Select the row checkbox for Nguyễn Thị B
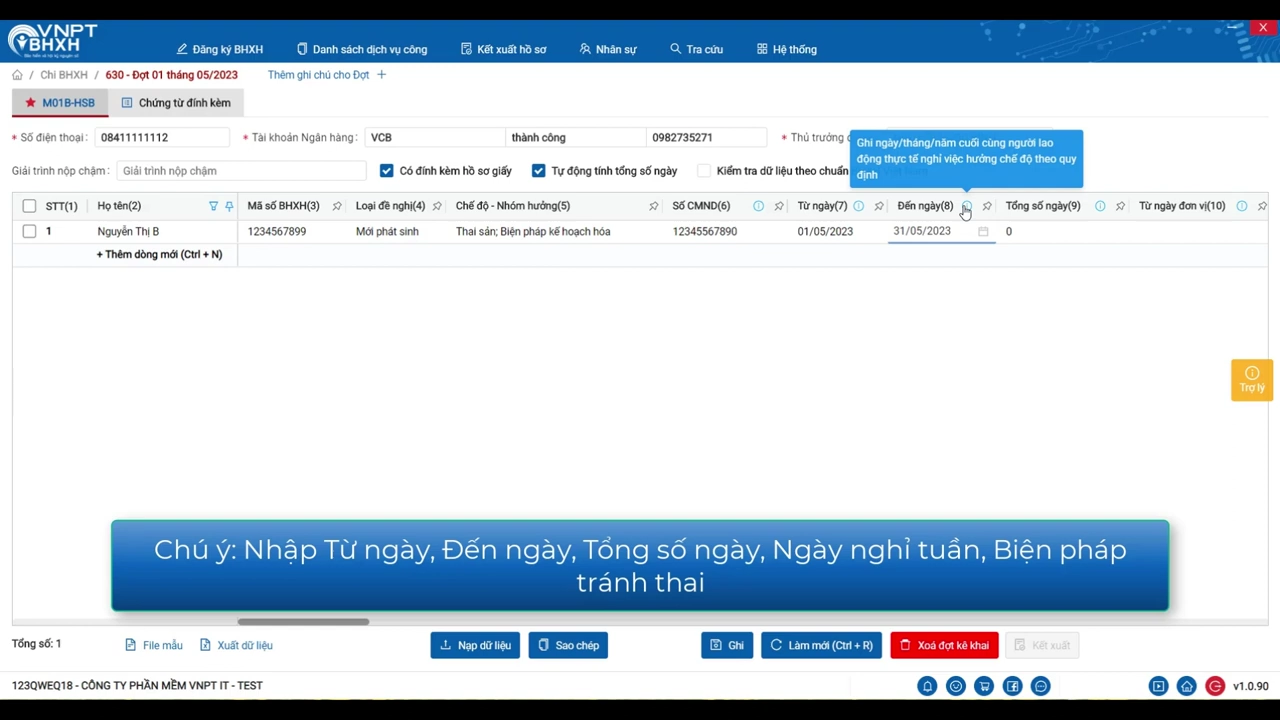This screenshot has width=1280, height=720. (29, 232)
